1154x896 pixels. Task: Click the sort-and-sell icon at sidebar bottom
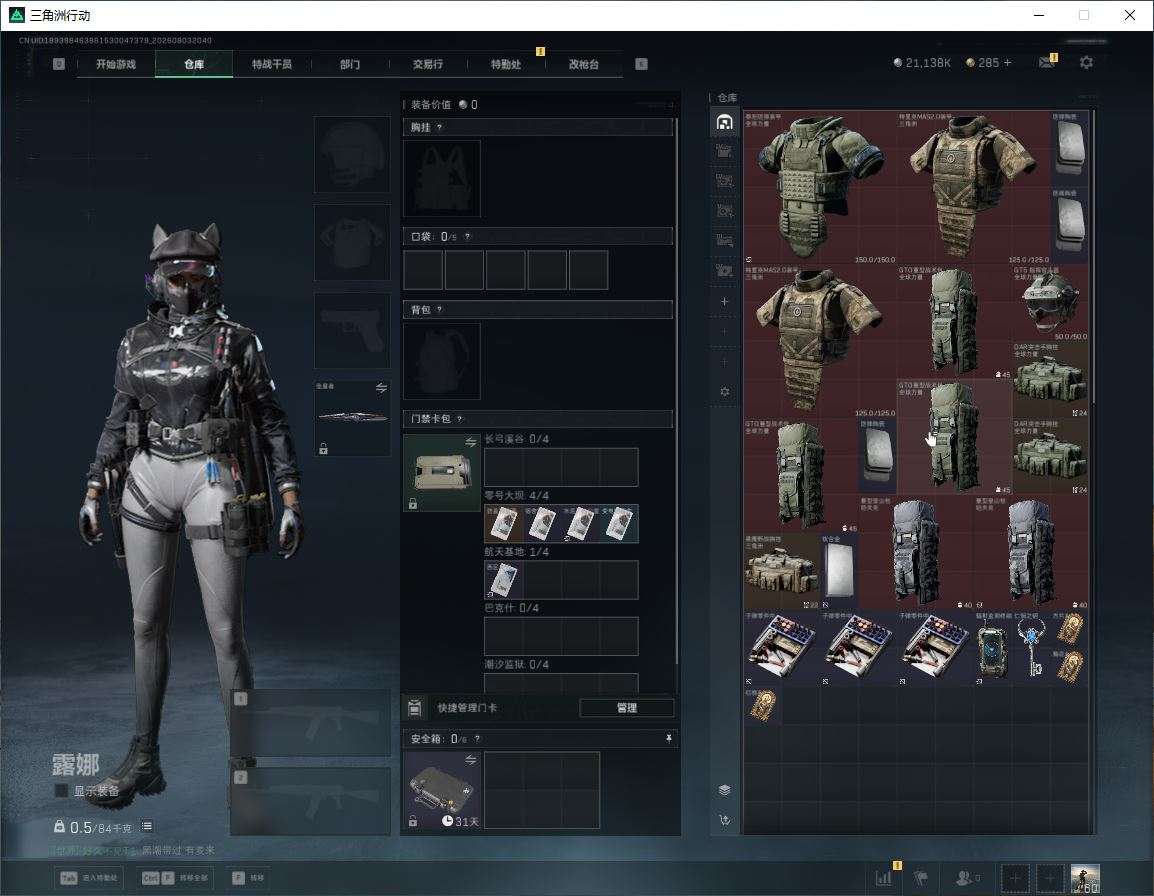(724, 819)
